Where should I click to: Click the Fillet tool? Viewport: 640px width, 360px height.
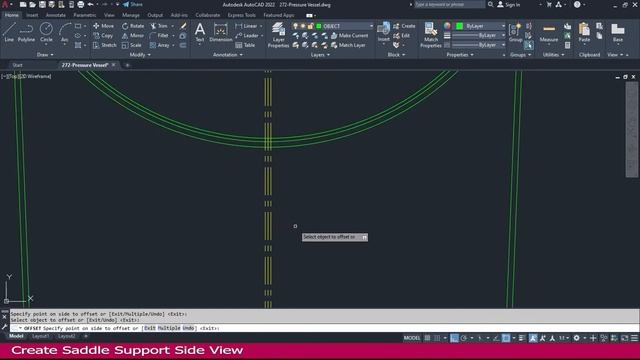[159, 36]
